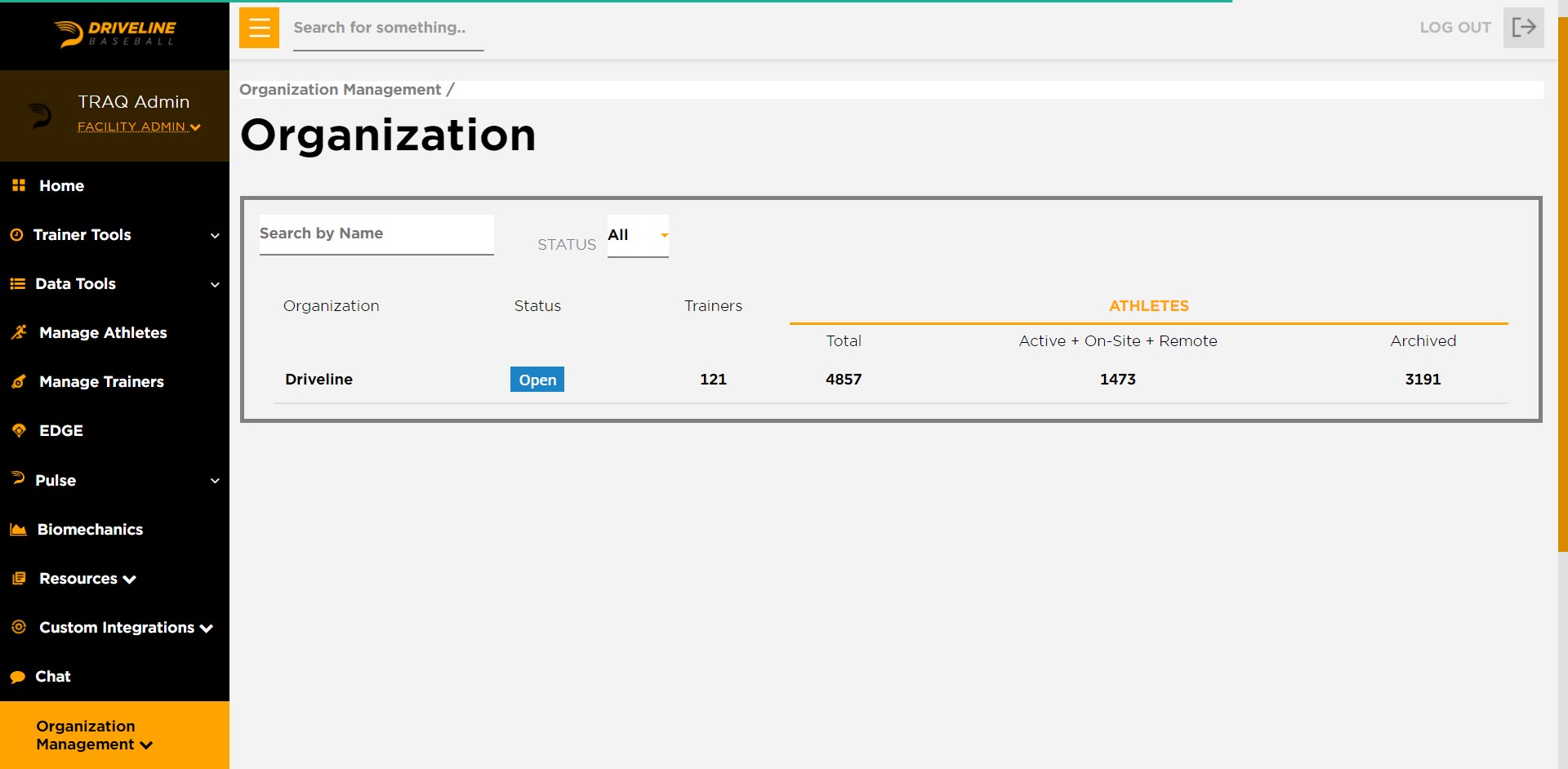The height and width of the screenshot is (769, 1568).
Task: Click the EDGE diamond icon
Action: point(19,430)
